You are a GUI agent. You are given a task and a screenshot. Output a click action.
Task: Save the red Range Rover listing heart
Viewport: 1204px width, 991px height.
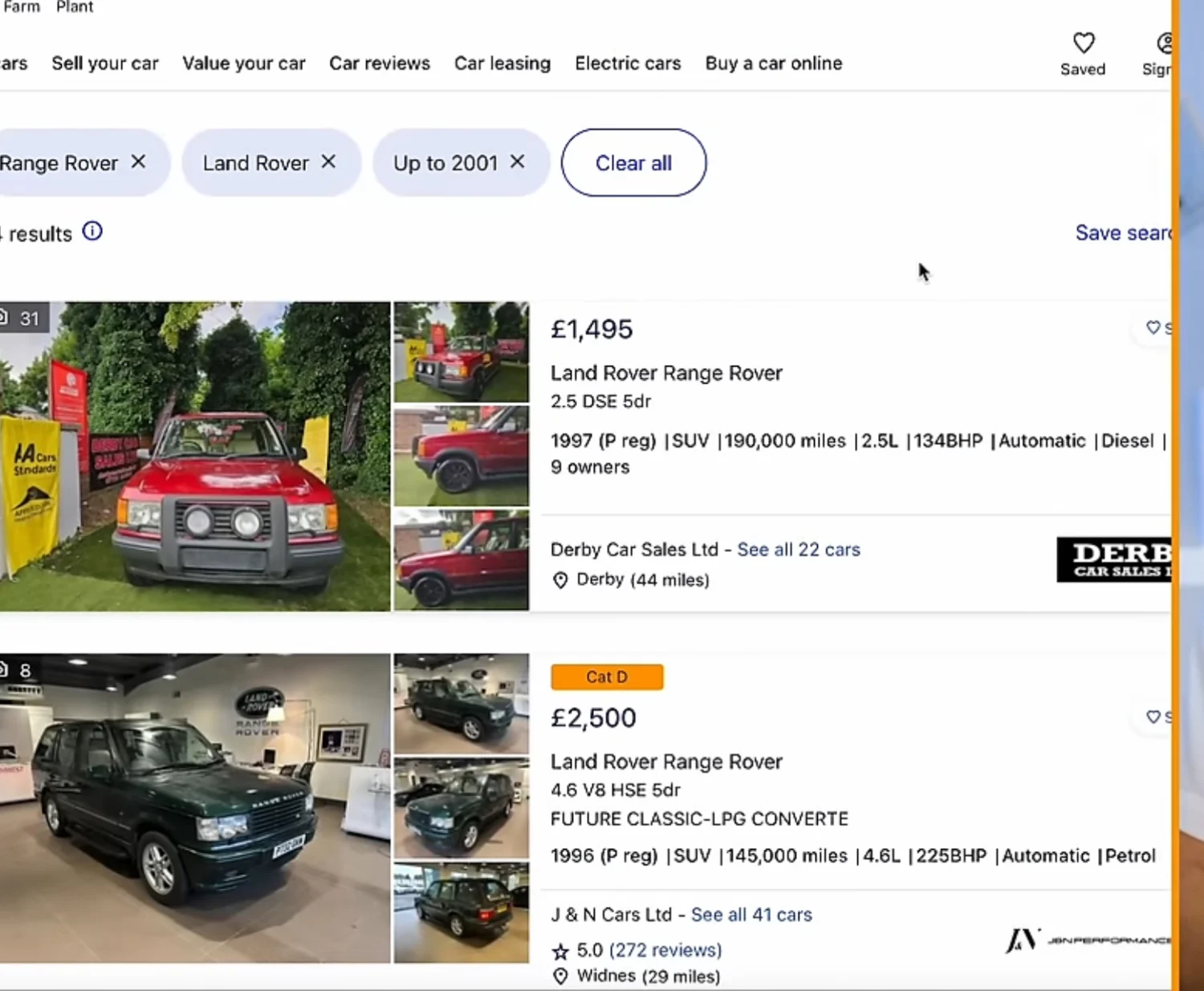tap(1153, 327)
